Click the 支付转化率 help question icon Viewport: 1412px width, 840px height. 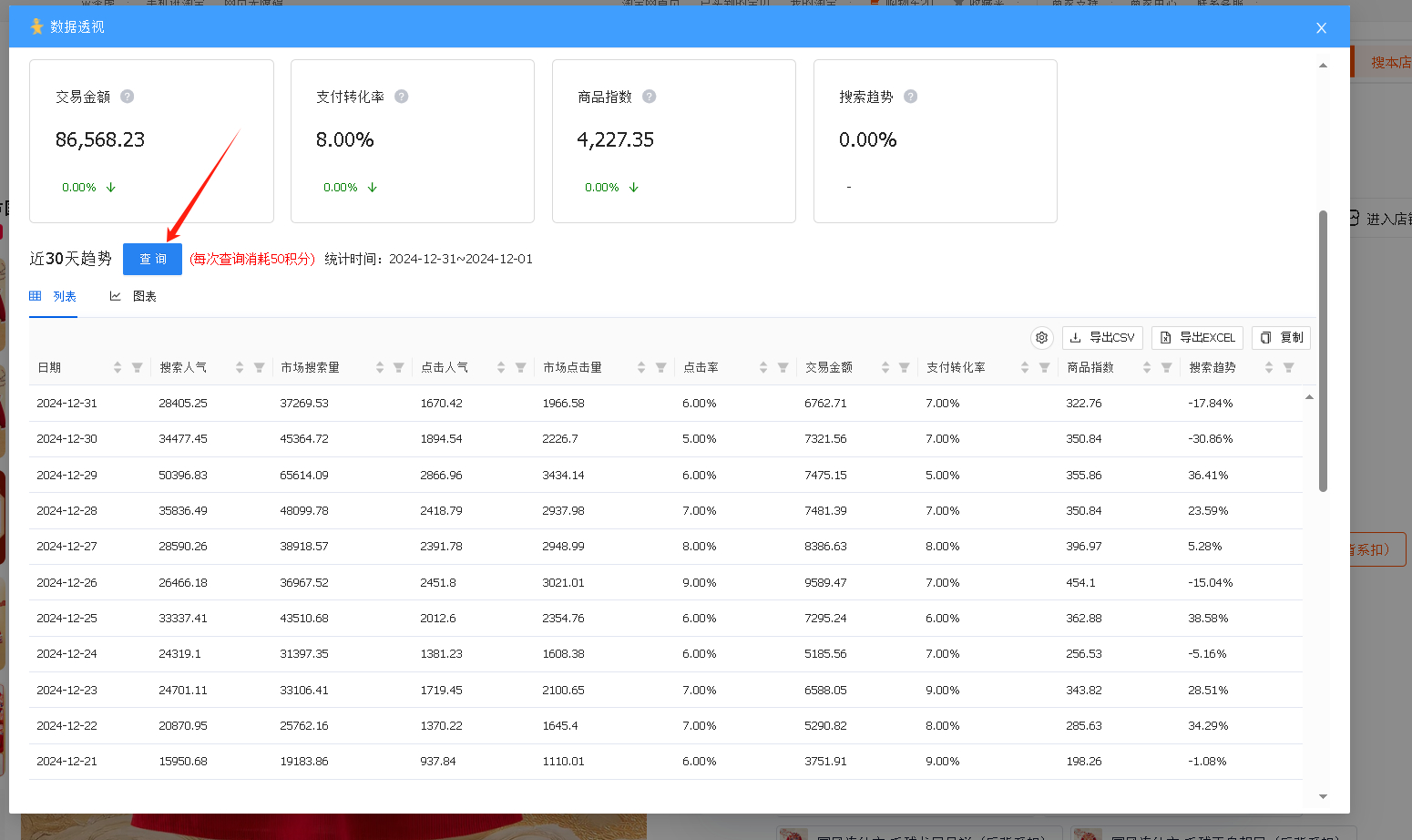[x=402, y=97]
